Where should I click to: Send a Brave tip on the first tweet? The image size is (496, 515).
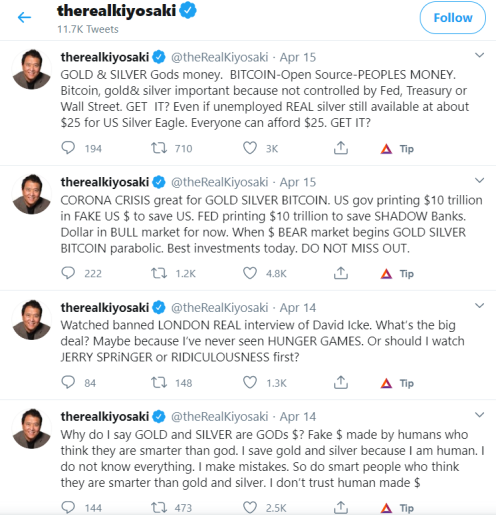pos(397,149)
